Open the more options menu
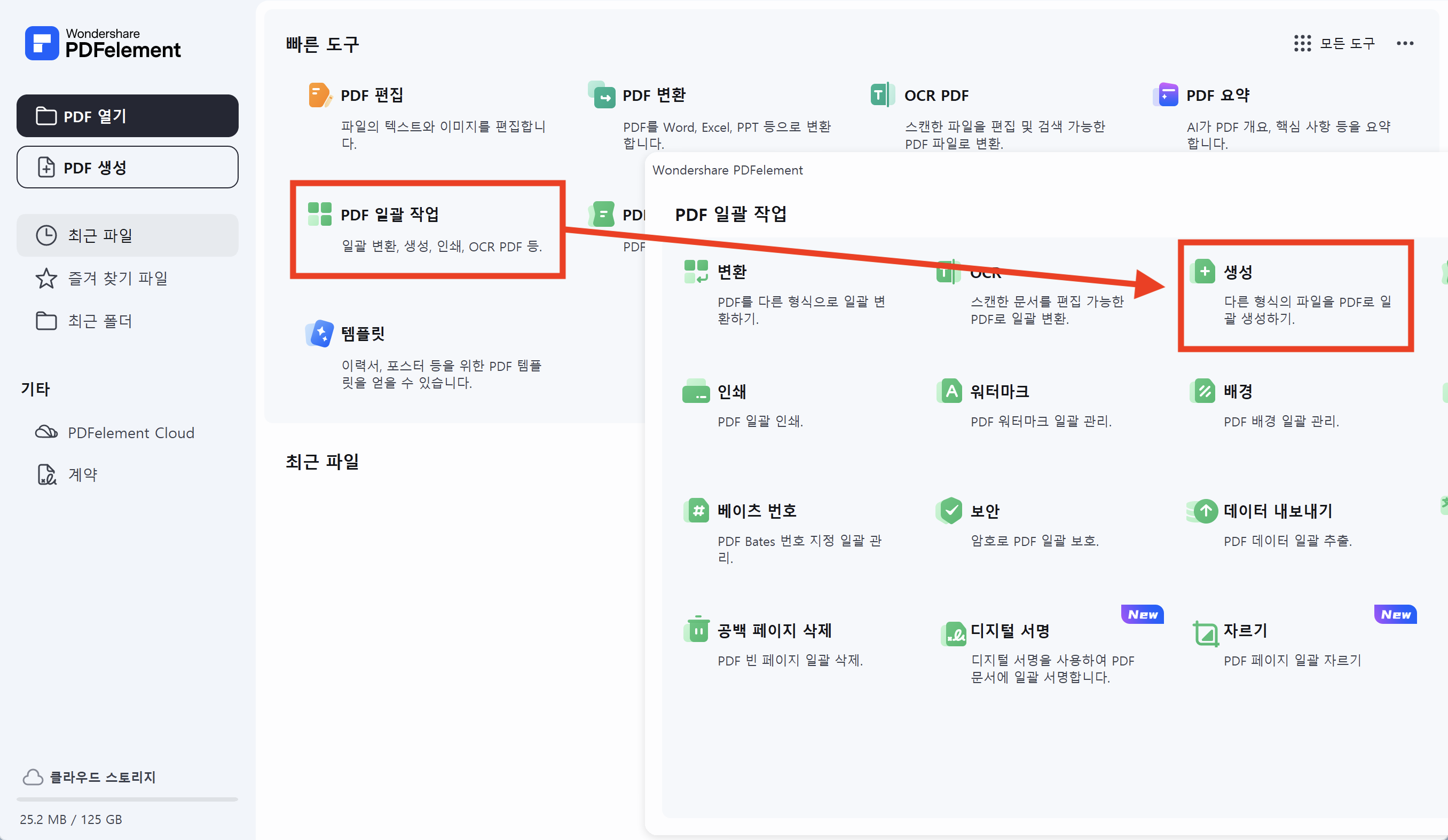This screenshot has width=1448, height=840. pyautogui.click(x=1405, y=43)
